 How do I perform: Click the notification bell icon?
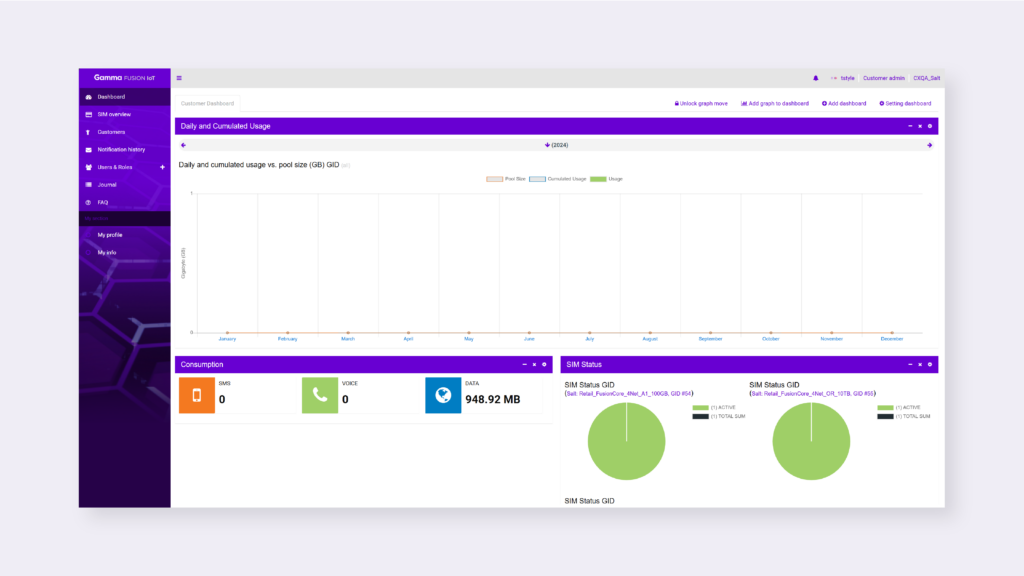(x=815, y=78)
